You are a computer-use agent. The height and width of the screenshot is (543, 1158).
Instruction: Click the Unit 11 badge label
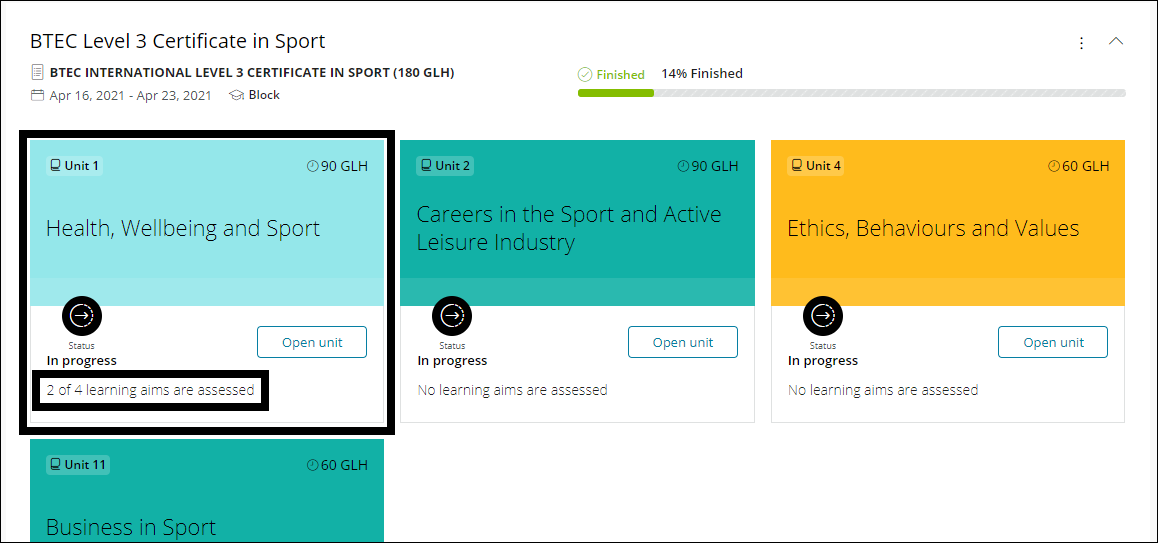point(78,465)
